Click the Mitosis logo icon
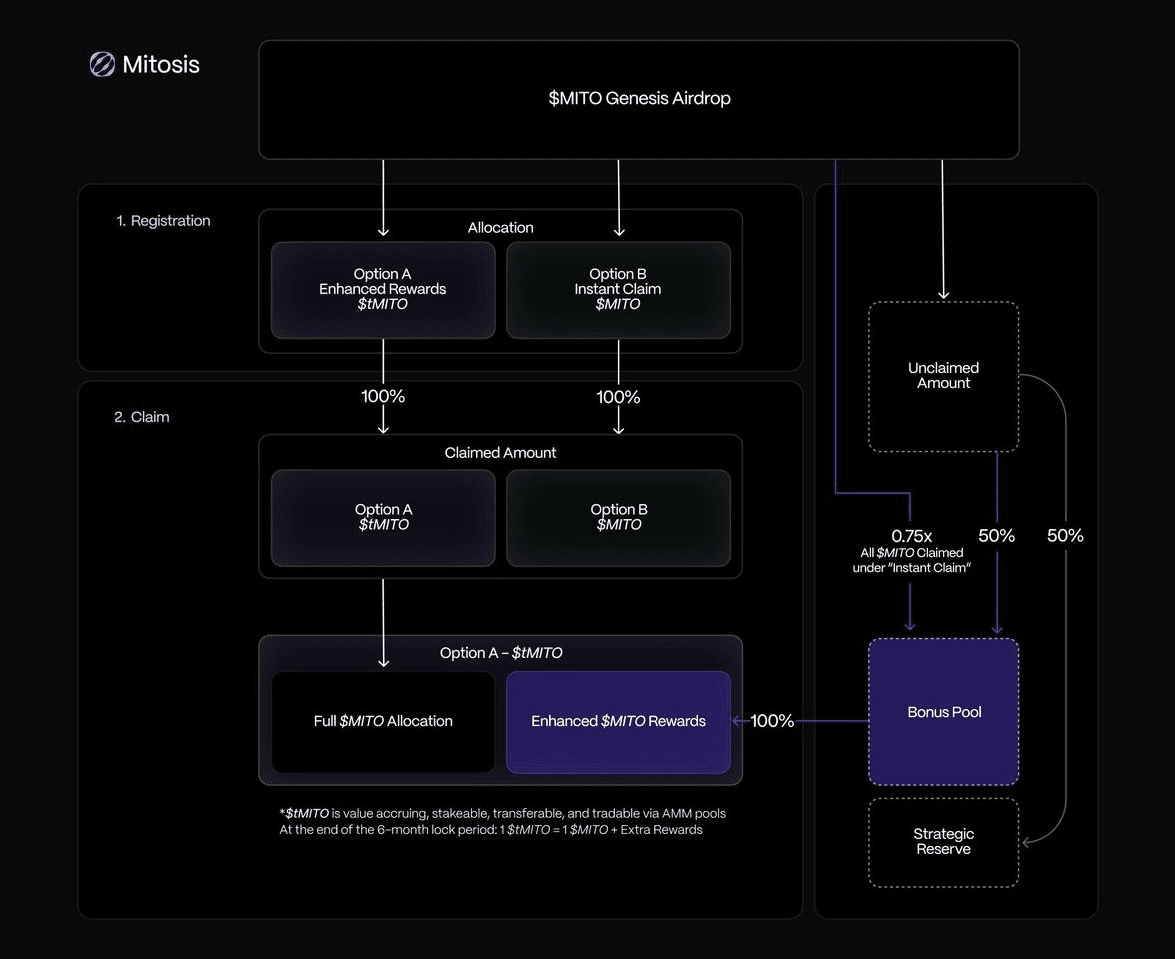Image resolution: width=1175 pixels, height=959 pixels. coord(103,64)
